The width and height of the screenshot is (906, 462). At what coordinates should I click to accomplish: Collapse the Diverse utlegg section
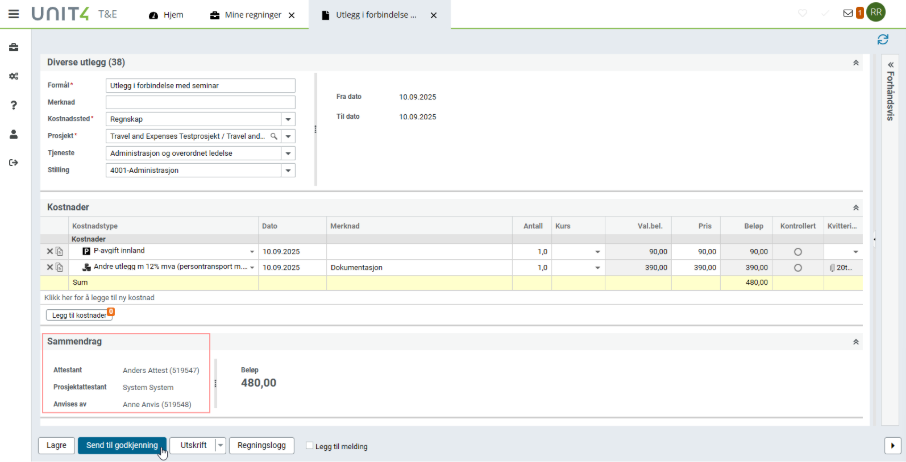(x=855, y=62)
